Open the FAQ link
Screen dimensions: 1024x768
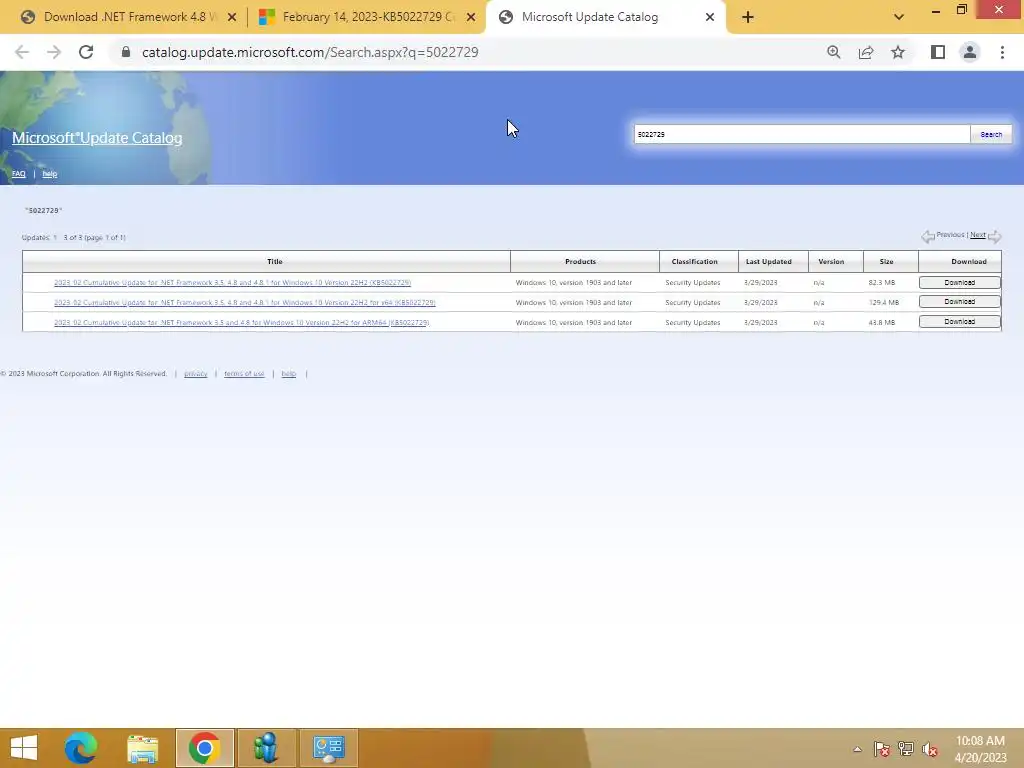click(x=18, y=174)
